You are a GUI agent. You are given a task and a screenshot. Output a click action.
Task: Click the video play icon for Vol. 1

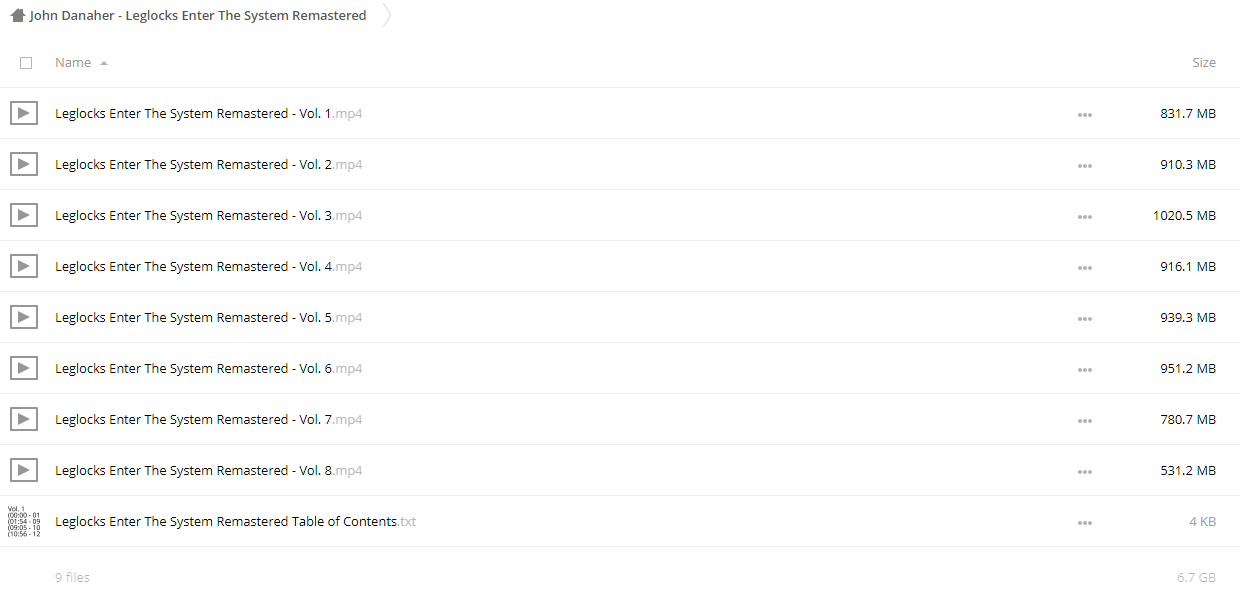pos(24,113)
